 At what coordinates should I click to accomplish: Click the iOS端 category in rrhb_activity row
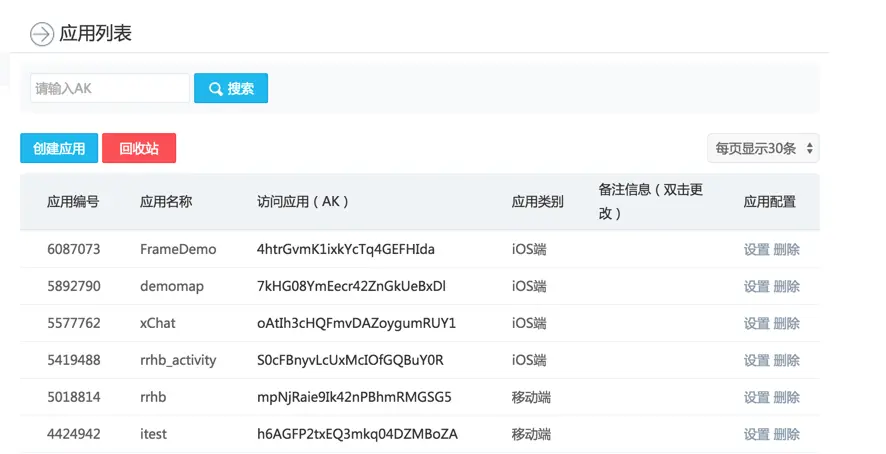click(529, 360)
